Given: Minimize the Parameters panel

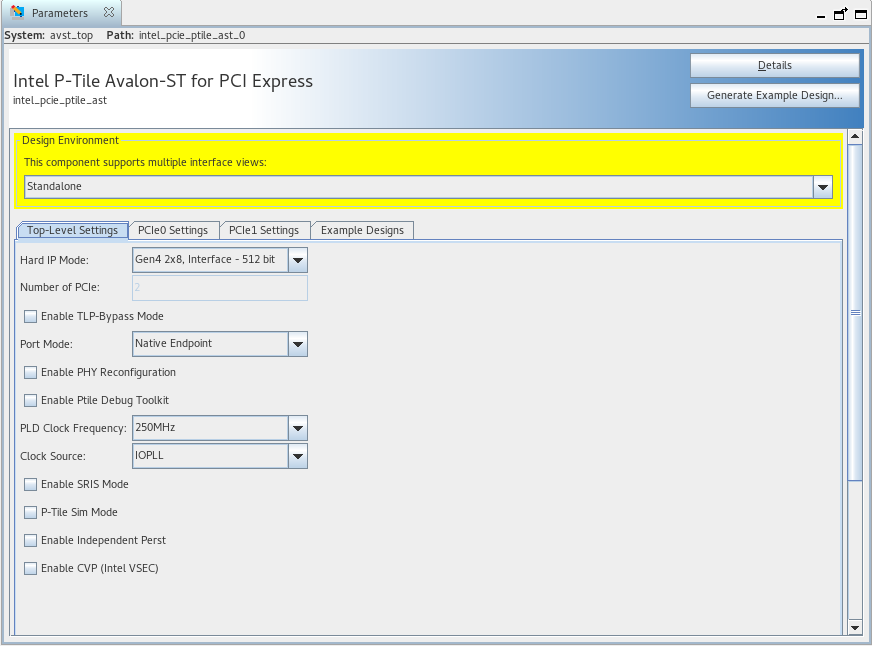Looking at the screenshot, I should pyautogui.click(x=821, y=16).
